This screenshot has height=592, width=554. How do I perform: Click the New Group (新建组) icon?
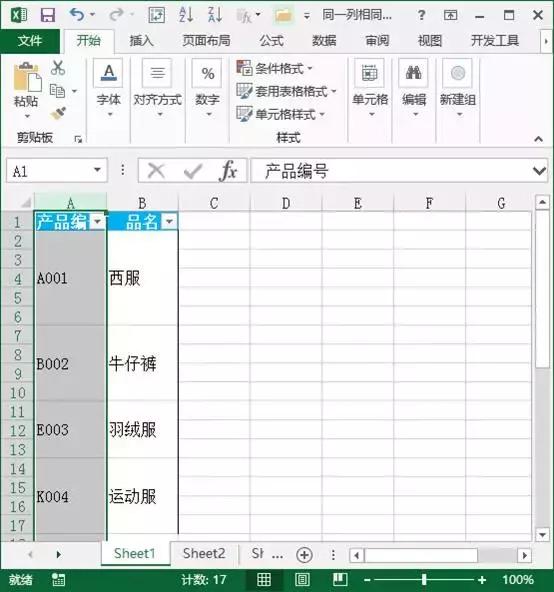[458, 73]
